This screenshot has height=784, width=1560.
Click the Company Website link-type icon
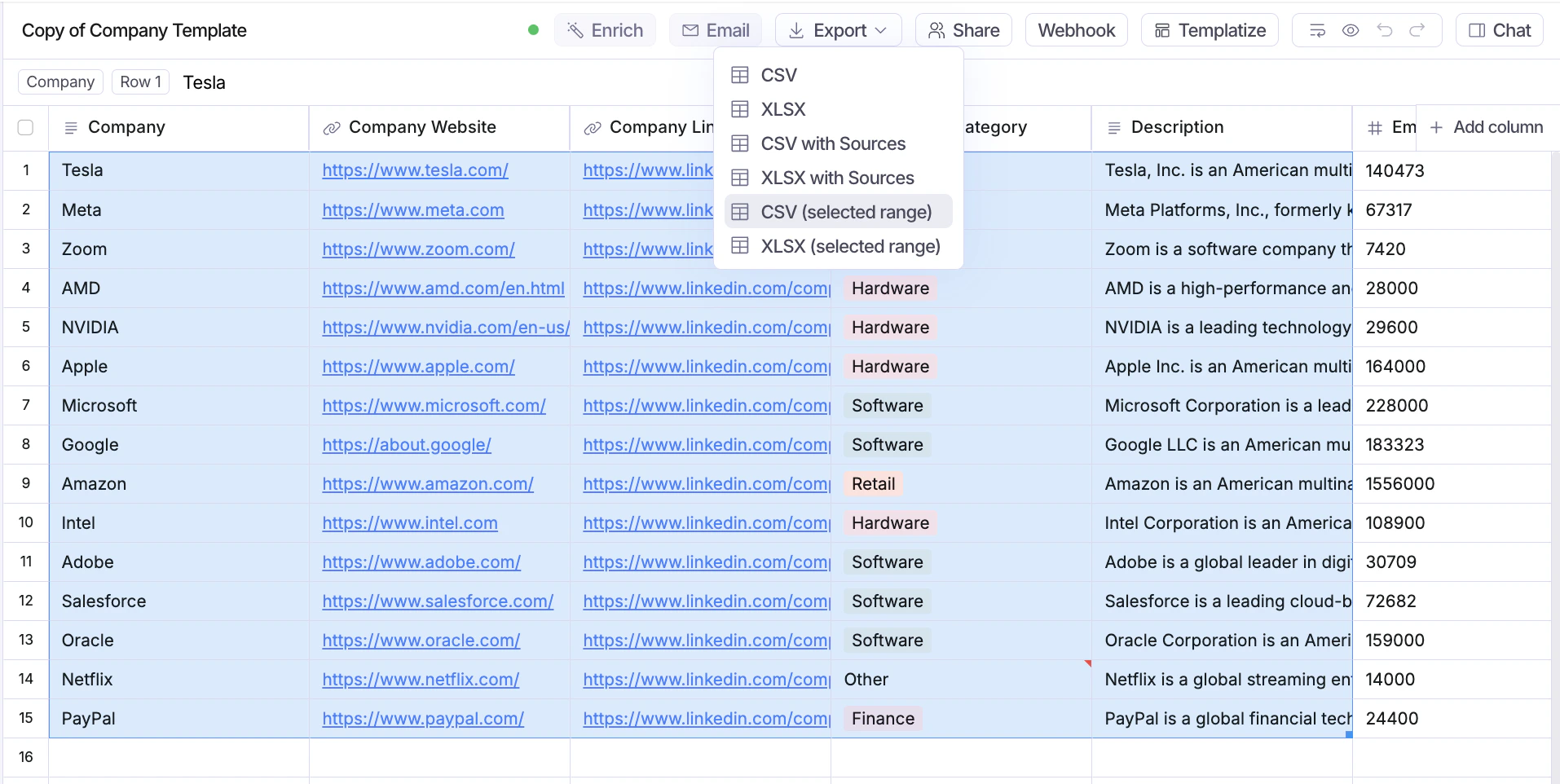point(332,128)
